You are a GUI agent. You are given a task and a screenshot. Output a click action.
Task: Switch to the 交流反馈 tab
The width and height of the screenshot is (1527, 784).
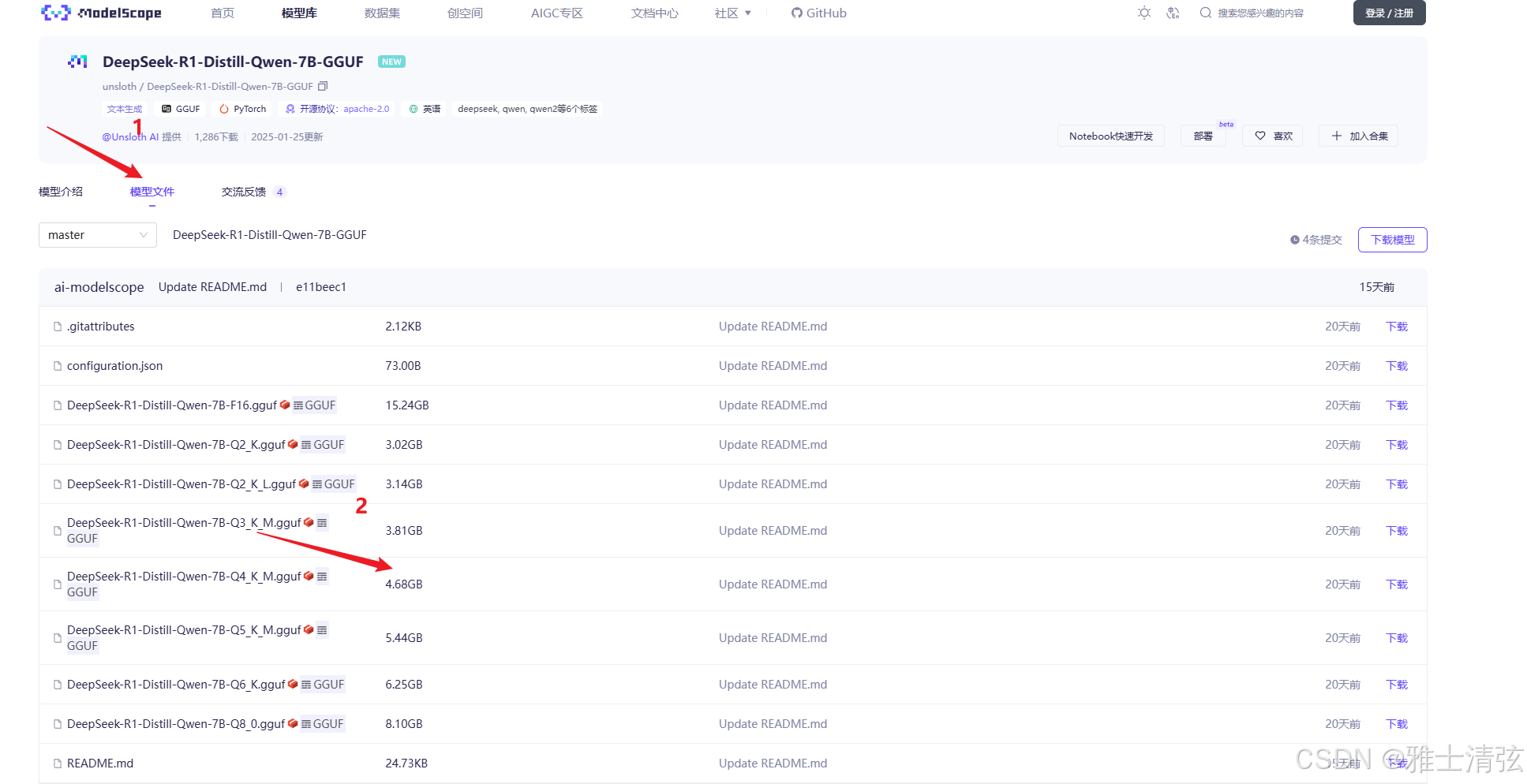[253, 192]
